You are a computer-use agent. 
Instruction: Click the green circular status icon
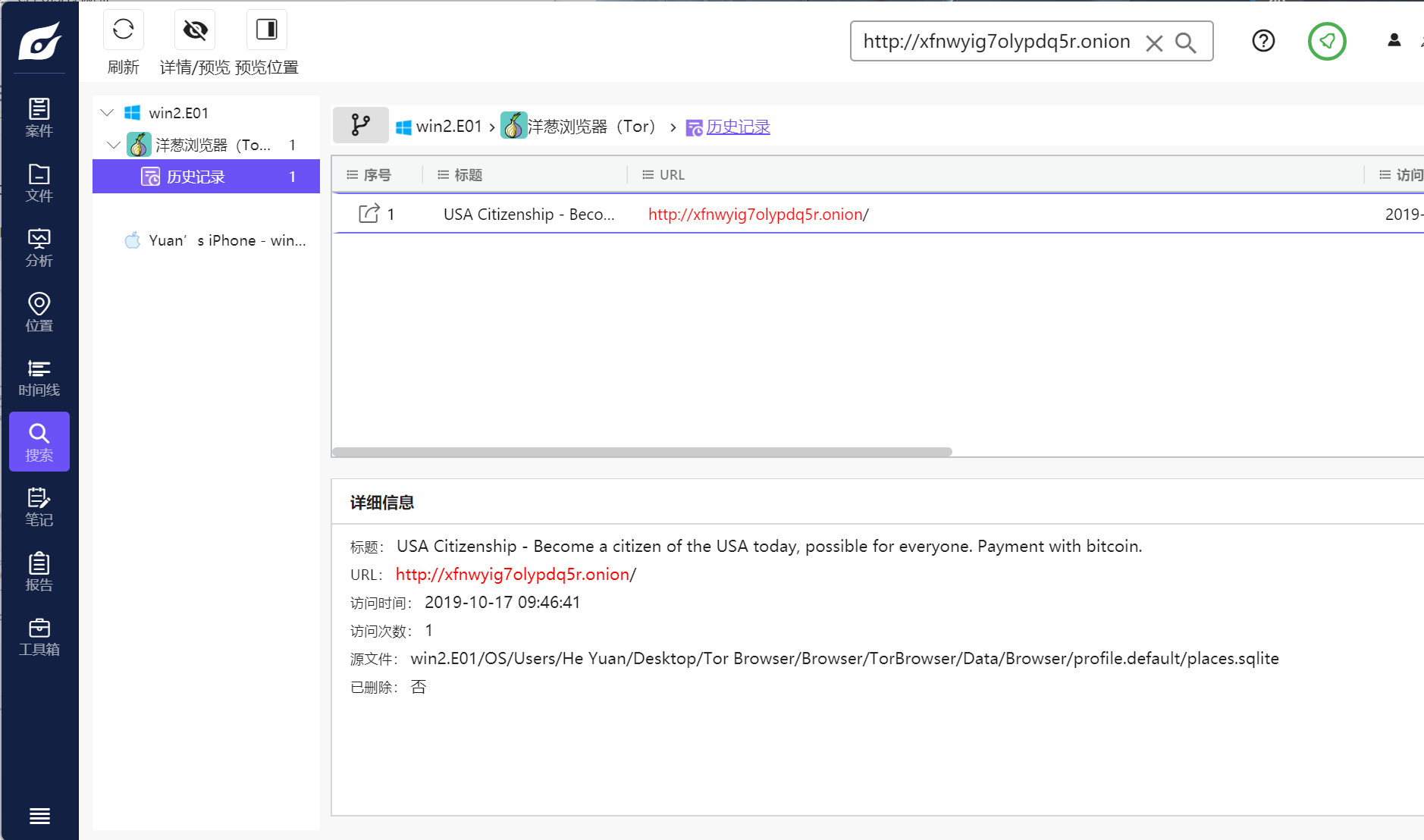[x=1327, y=41]
